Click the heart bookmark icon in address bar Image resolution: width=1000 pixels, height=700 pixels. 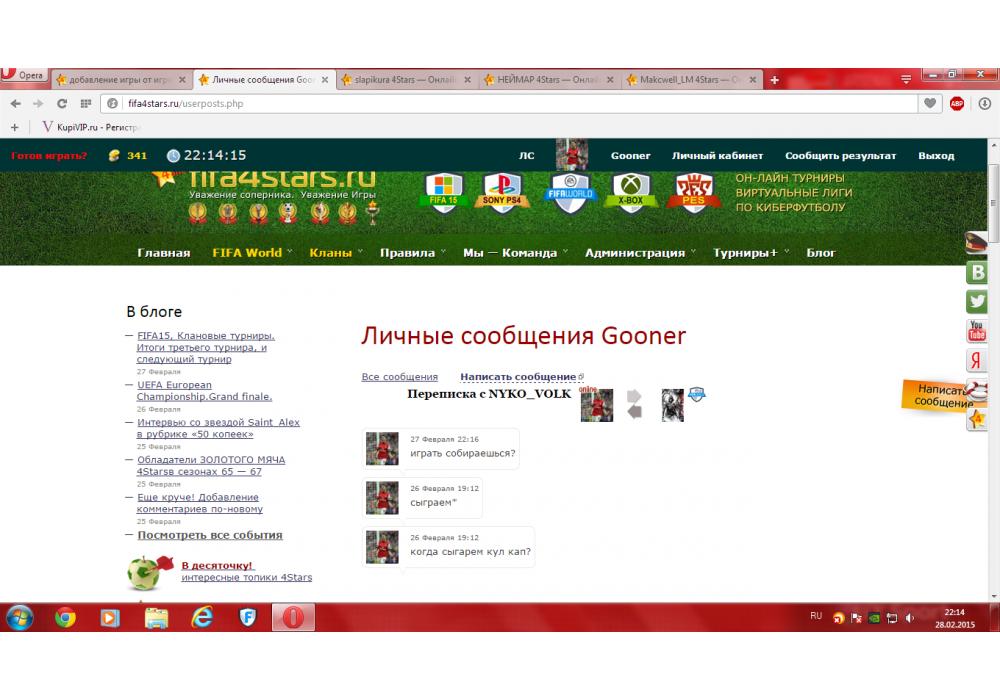tap(930, 103)
